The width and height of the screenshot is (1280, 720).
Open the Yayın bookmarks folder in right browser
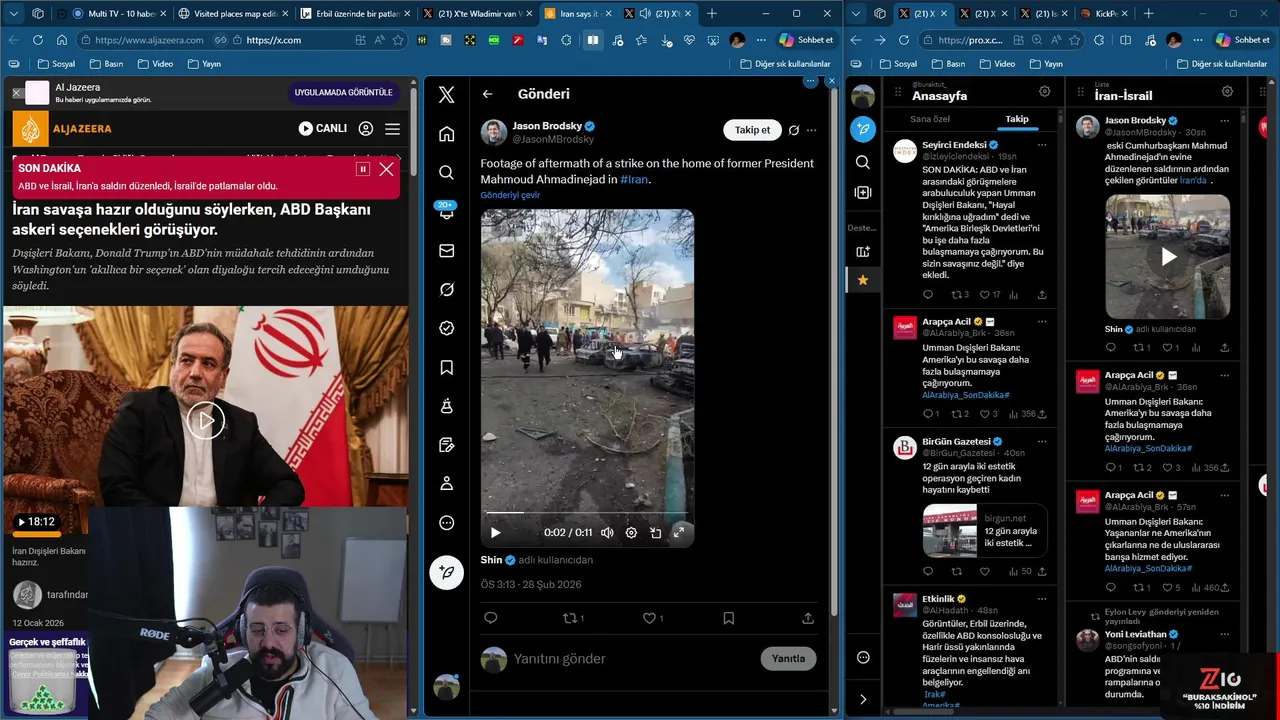[1044, 64]
